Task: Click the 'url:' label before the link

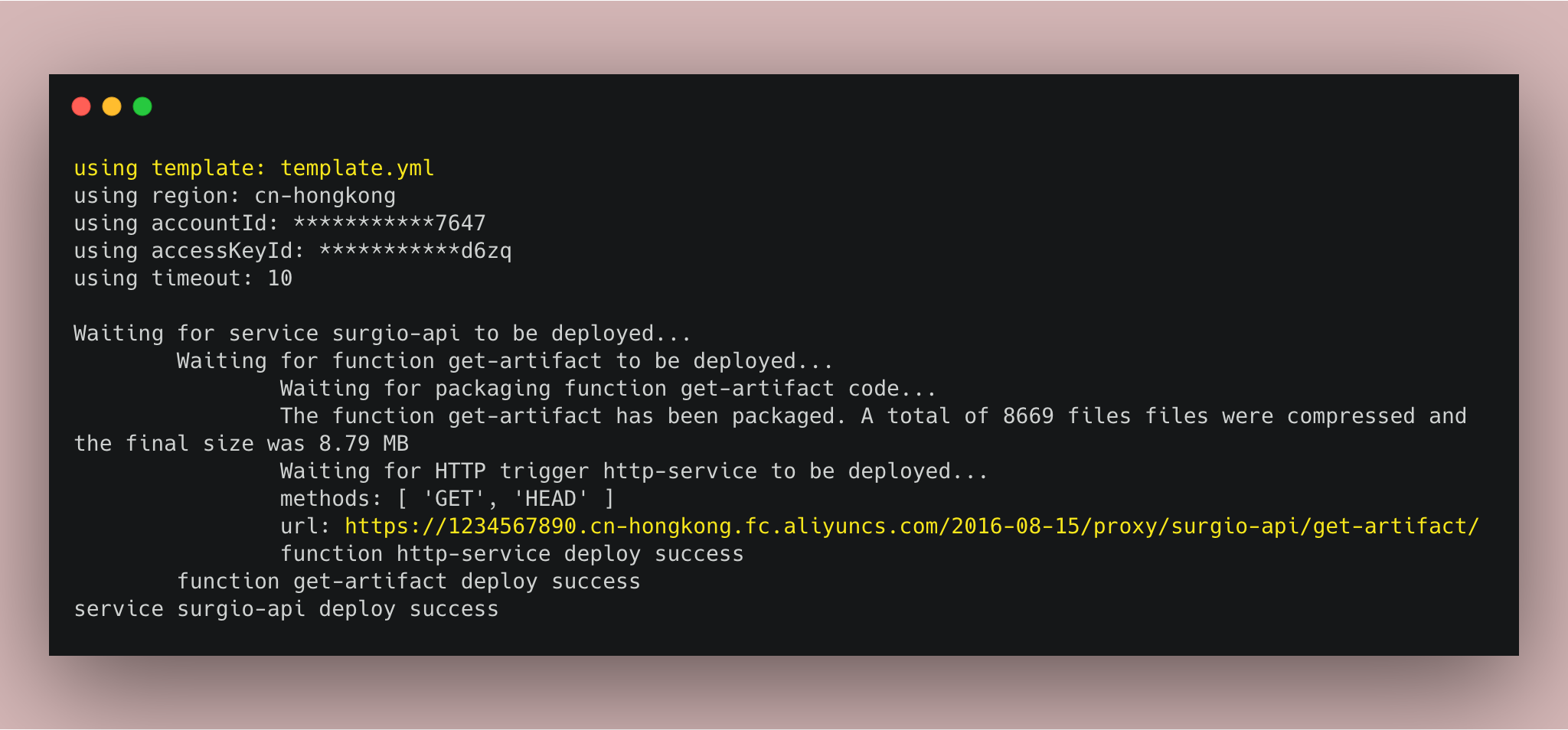Action: pyautogui.click(x=305, y=526)
